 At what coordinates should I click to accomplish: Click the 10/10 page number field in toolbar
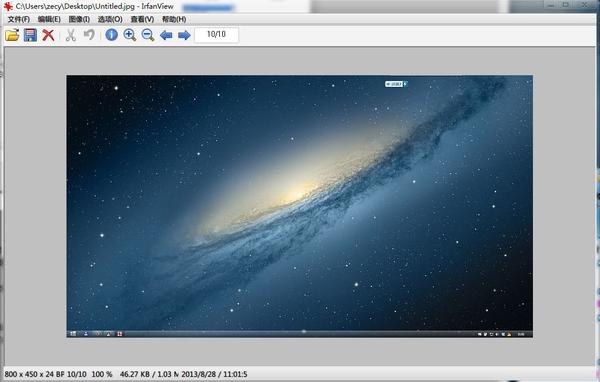tap(216, 34)
